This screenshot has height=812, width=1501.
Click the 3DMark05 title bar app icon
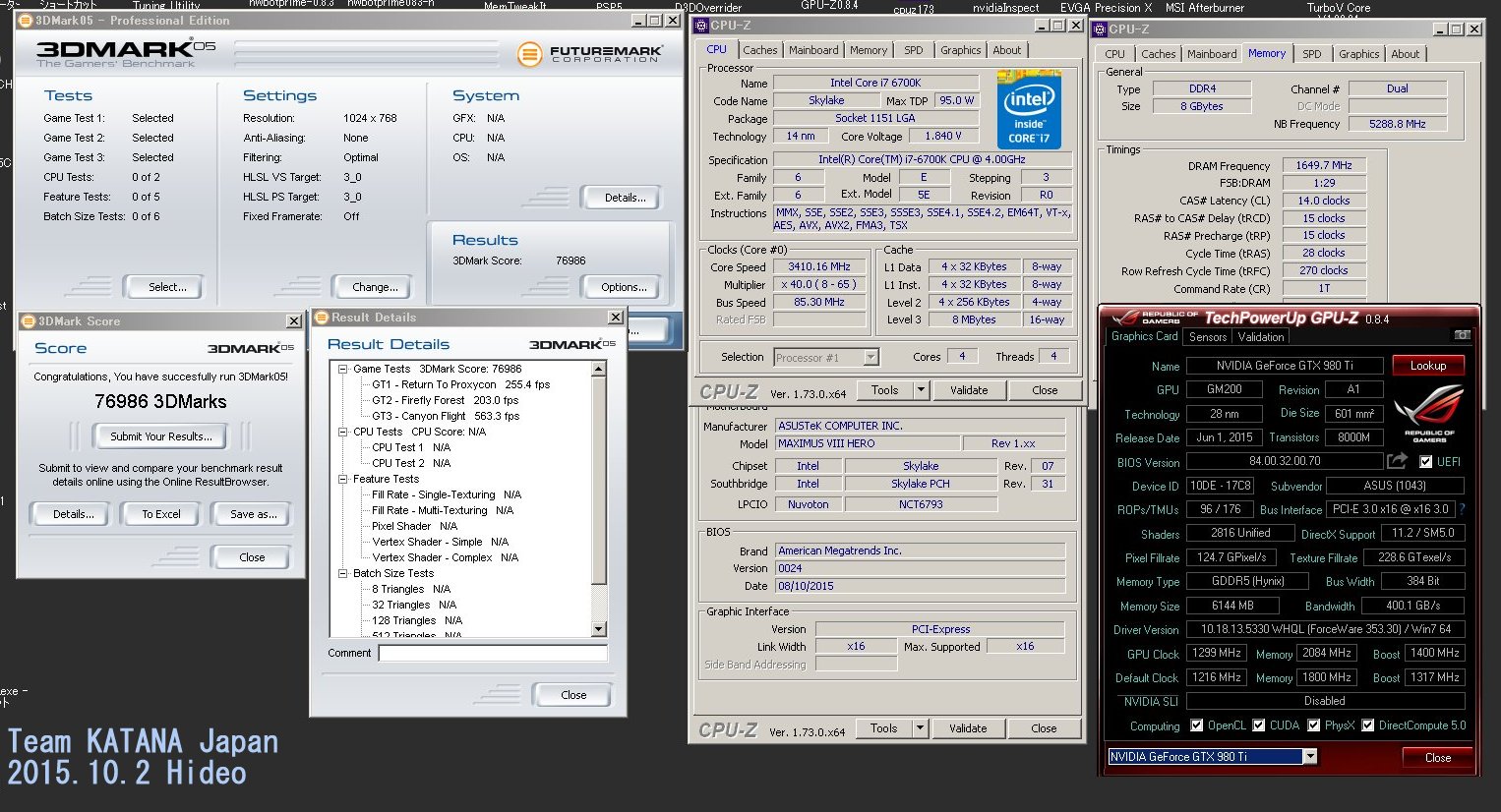pos(26,21)
